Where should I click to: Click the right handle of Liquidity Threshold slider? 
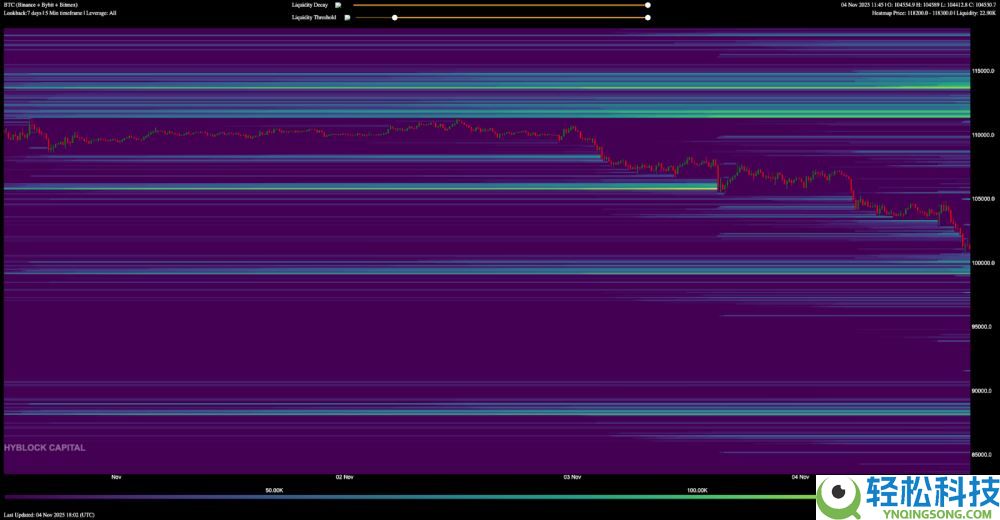(x=647, y=17)
